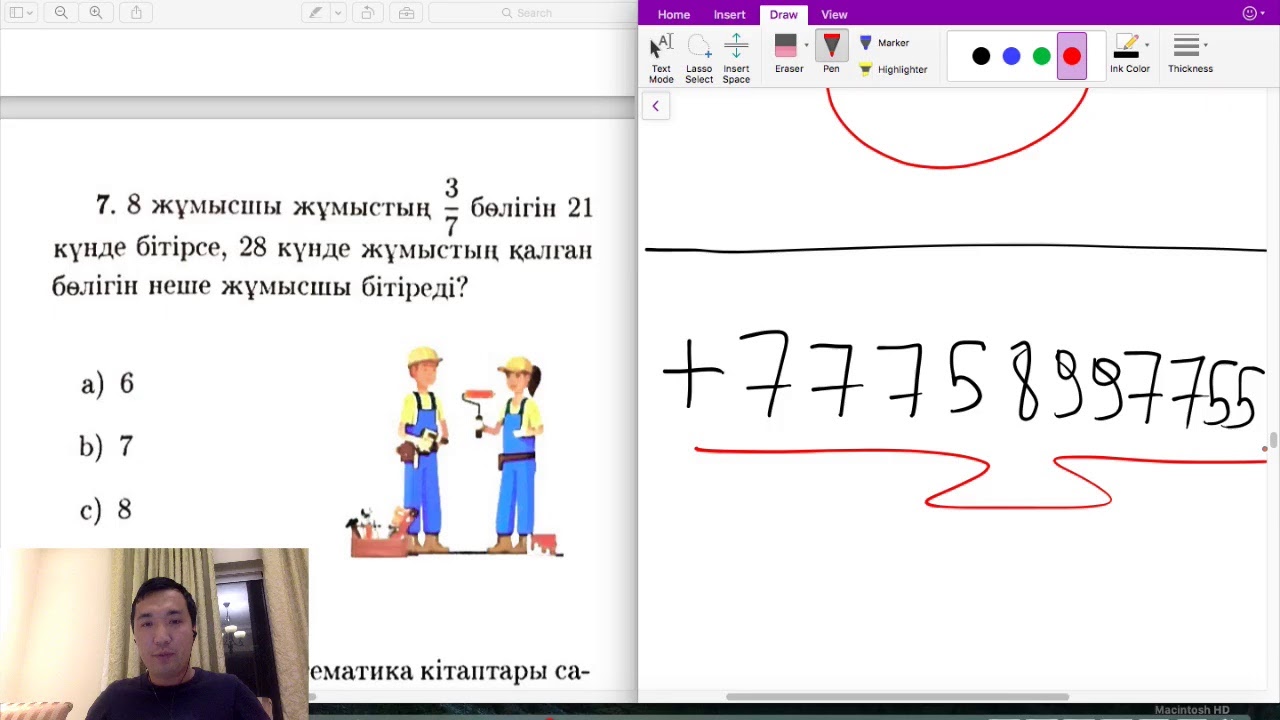Expand the Ink Color dropdown arrow
This screenshot has height=720, width=1280.
pos(1147,45)
